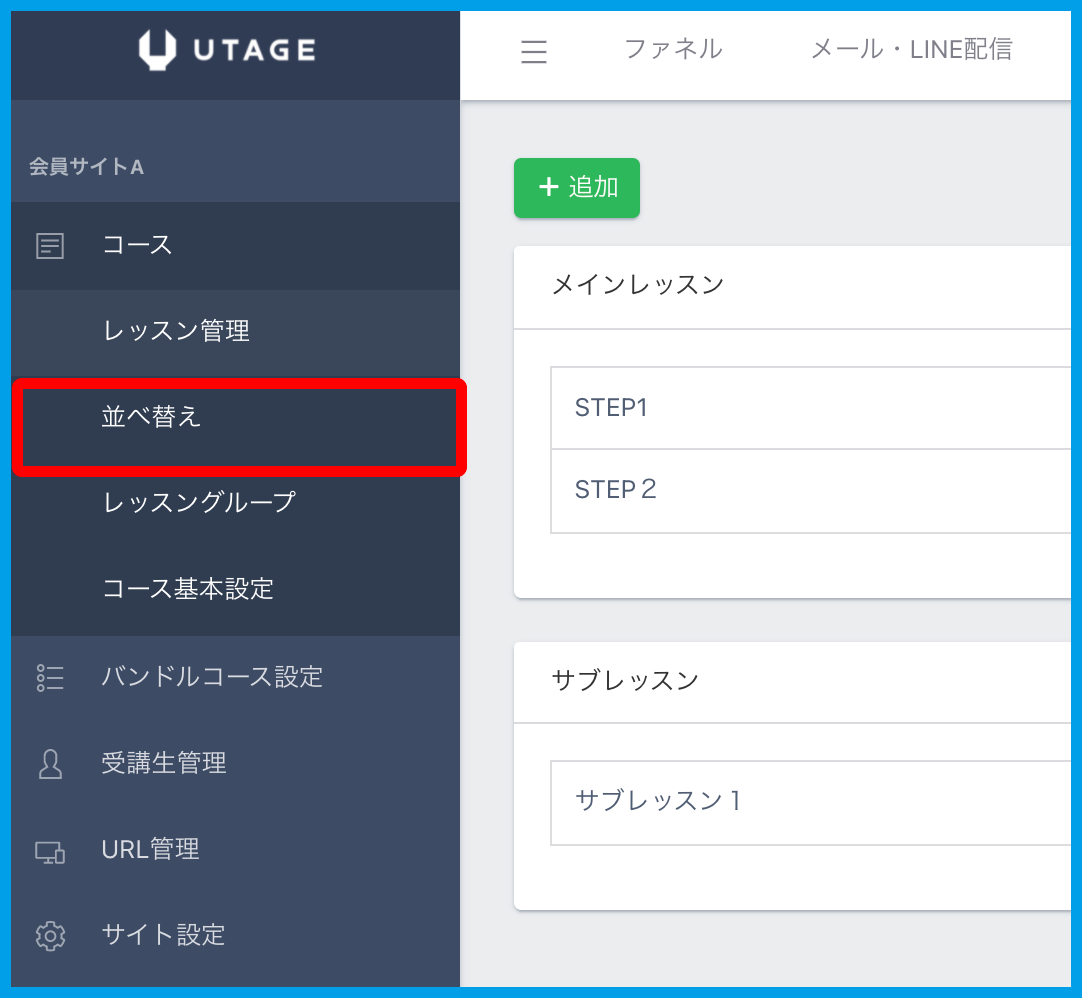Click the bundle course list icon
The image size is (1082, 998).
point(50,678)
